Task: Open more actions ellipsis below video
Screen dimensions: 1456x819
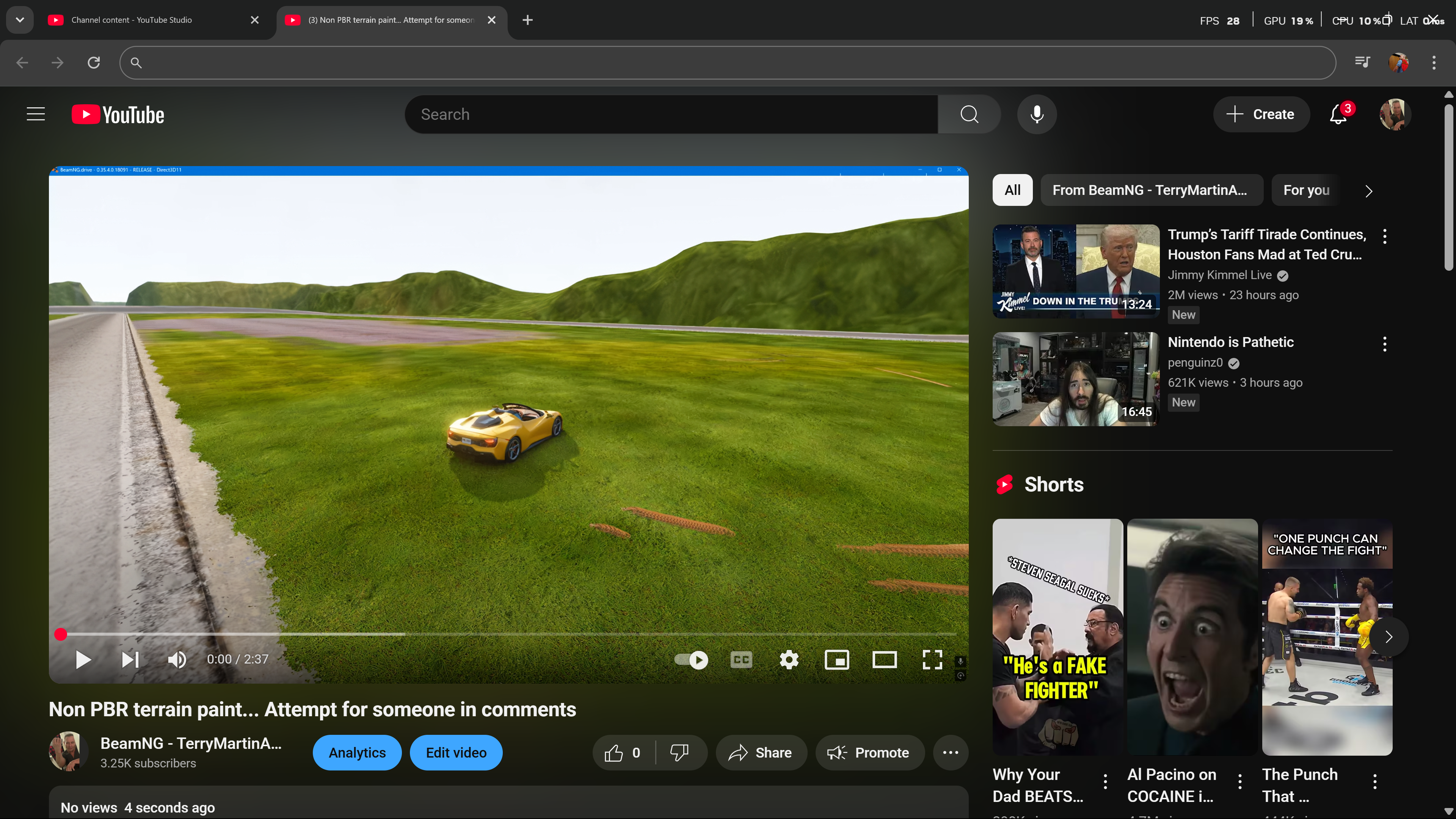Action: [x=951, y=752]
